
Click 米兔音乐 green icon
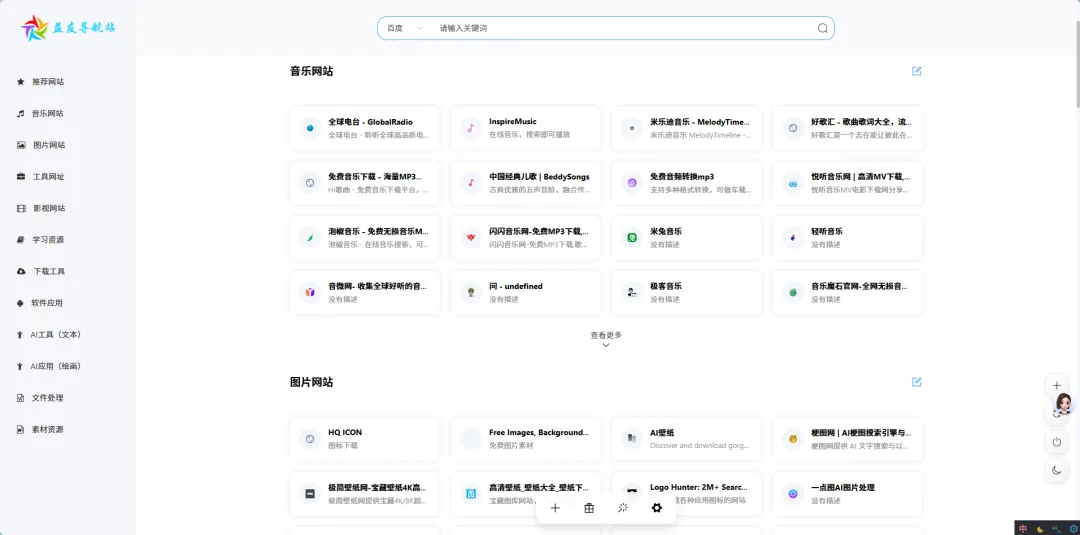pos(632,238)
